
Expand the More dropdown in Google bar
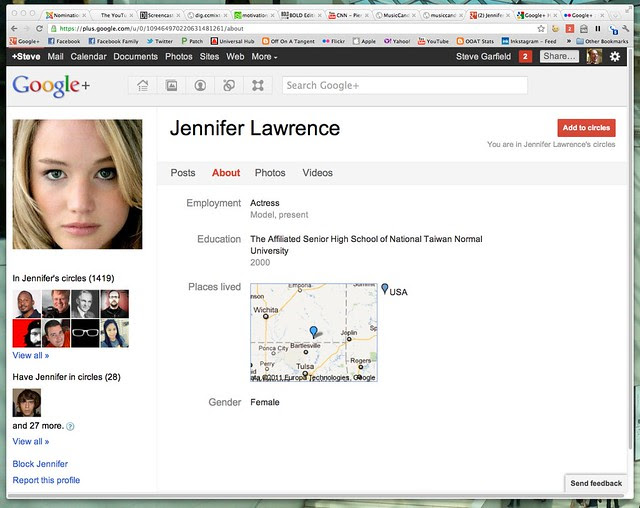click(x=264, y=57)
